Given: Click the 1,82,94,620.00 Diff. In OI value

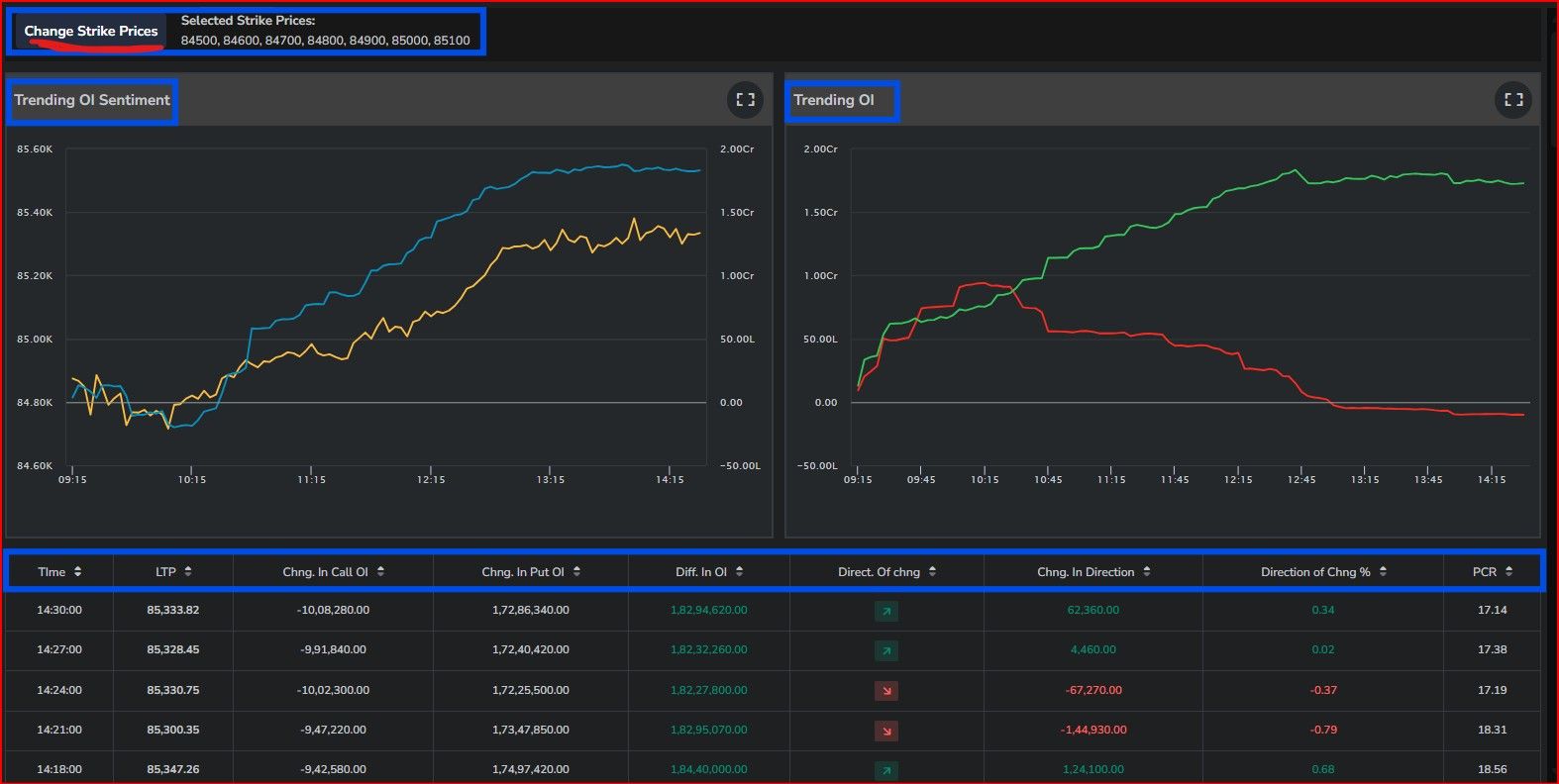Looking at the screenshot, I should pyautogui.click(x=709, y=611).
